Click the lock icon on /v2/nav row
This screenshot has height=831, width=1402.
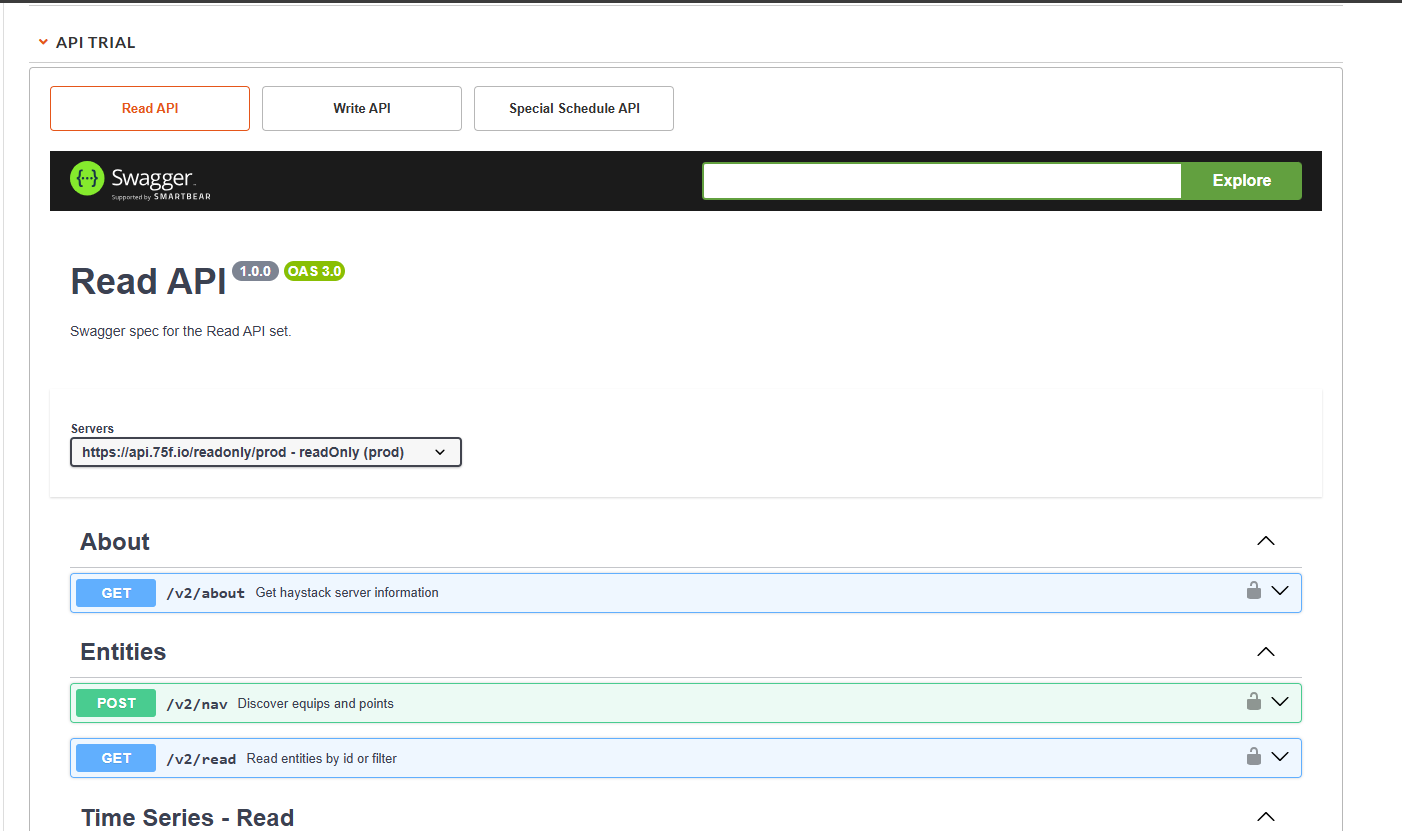pyautogui.click(x=1253, y=701)
